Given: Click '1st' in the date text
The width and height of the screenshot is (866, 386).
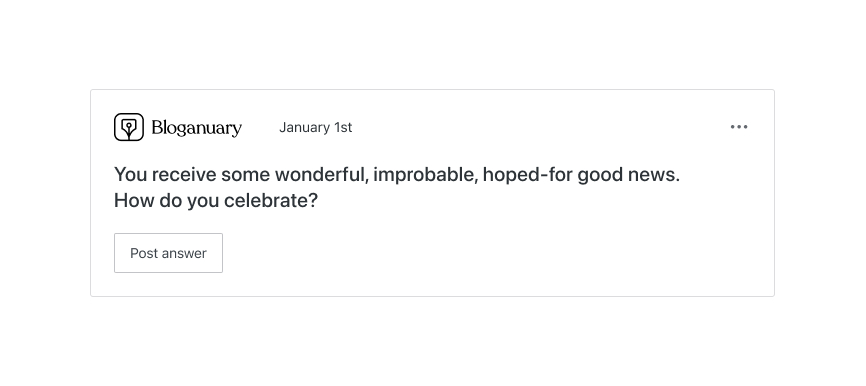Looking at the screenshot, I should coord(343,128).
